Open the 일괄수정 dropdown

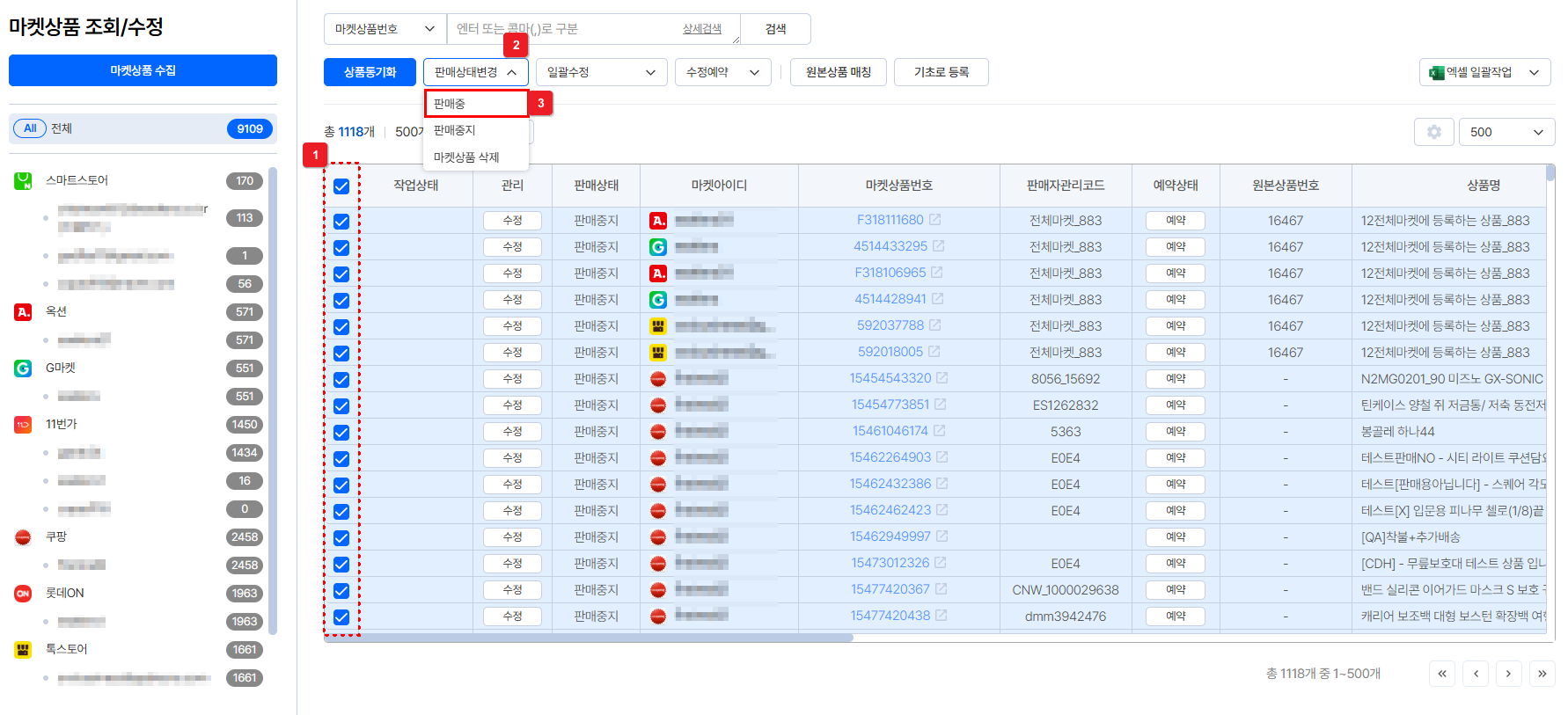[602, 72]
